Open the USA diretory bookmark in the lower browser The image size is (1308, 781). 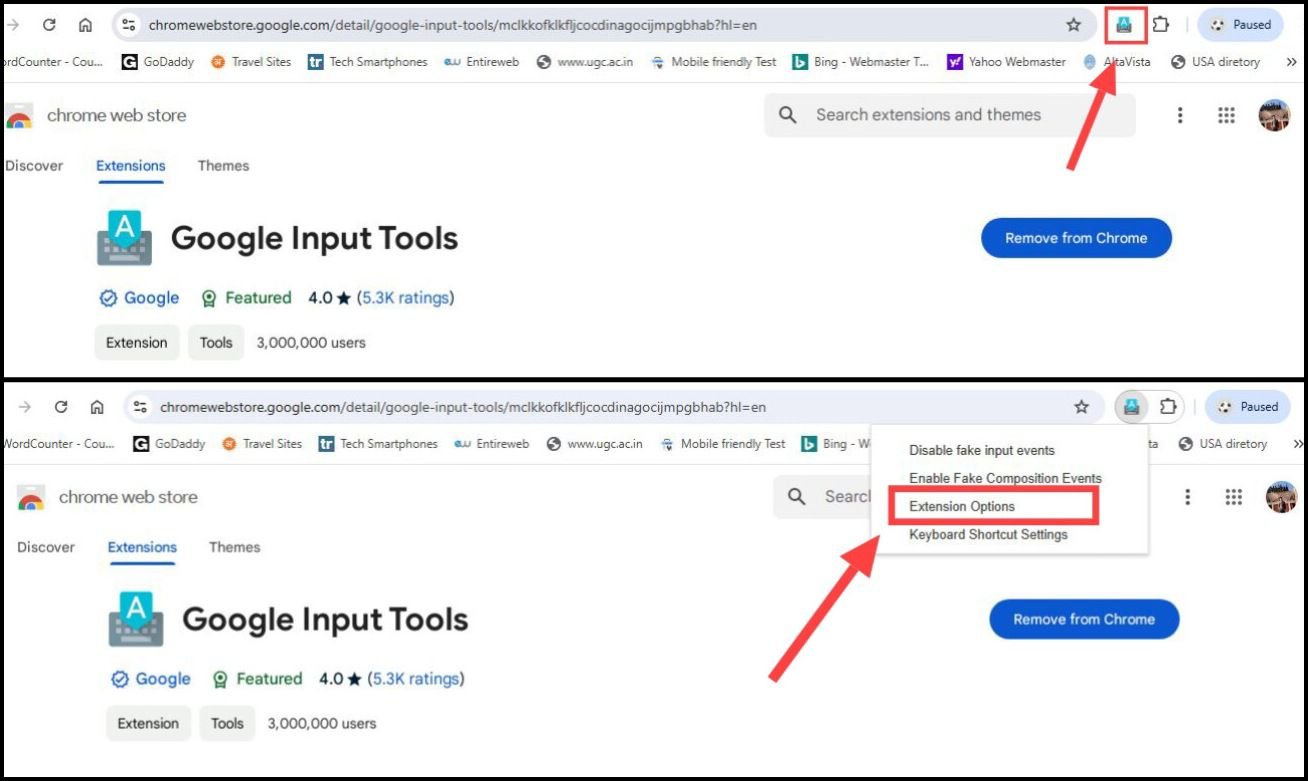[1223, 444]
